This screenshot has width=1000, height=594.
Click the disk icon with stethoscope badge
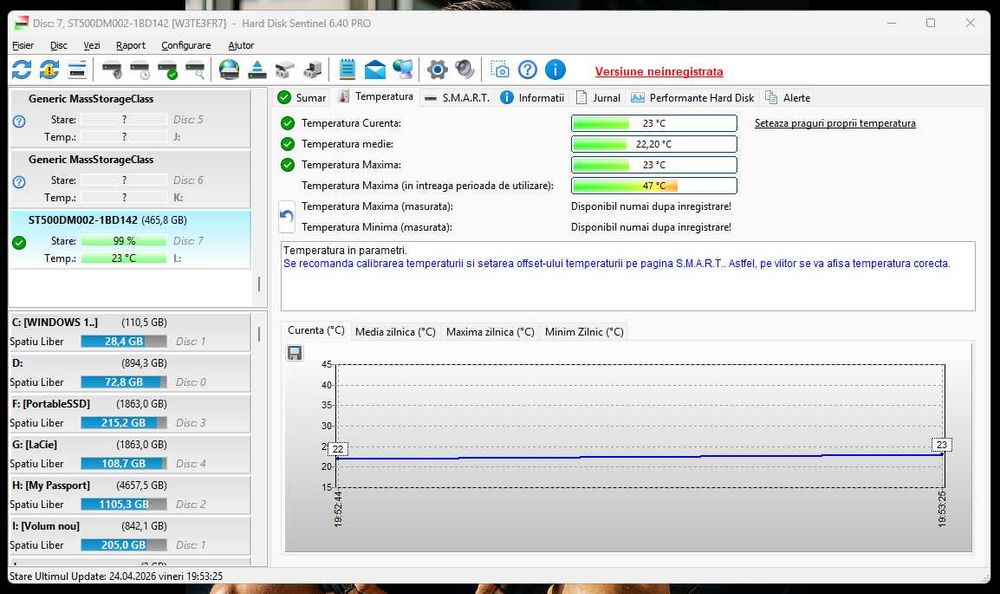point(112,70)
